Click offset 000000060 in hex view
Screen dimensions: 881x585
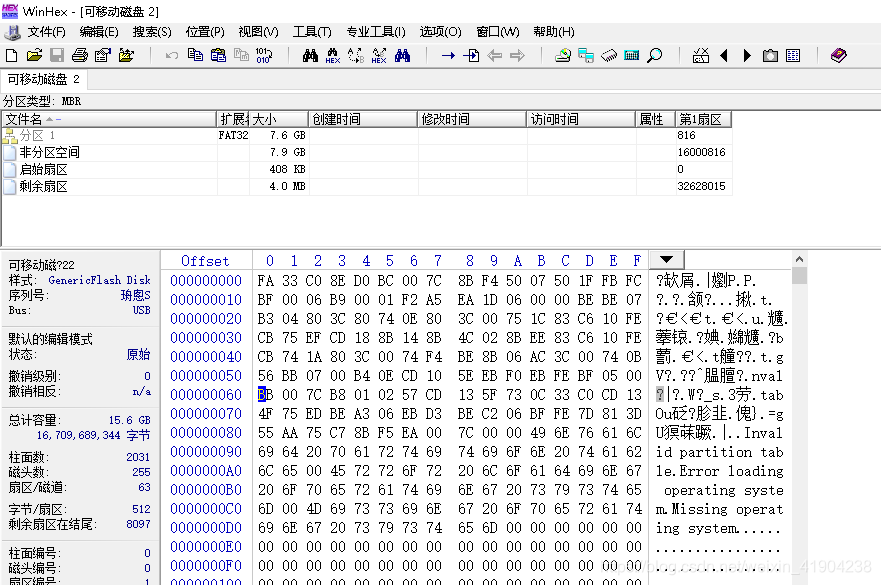click(206, 394)
